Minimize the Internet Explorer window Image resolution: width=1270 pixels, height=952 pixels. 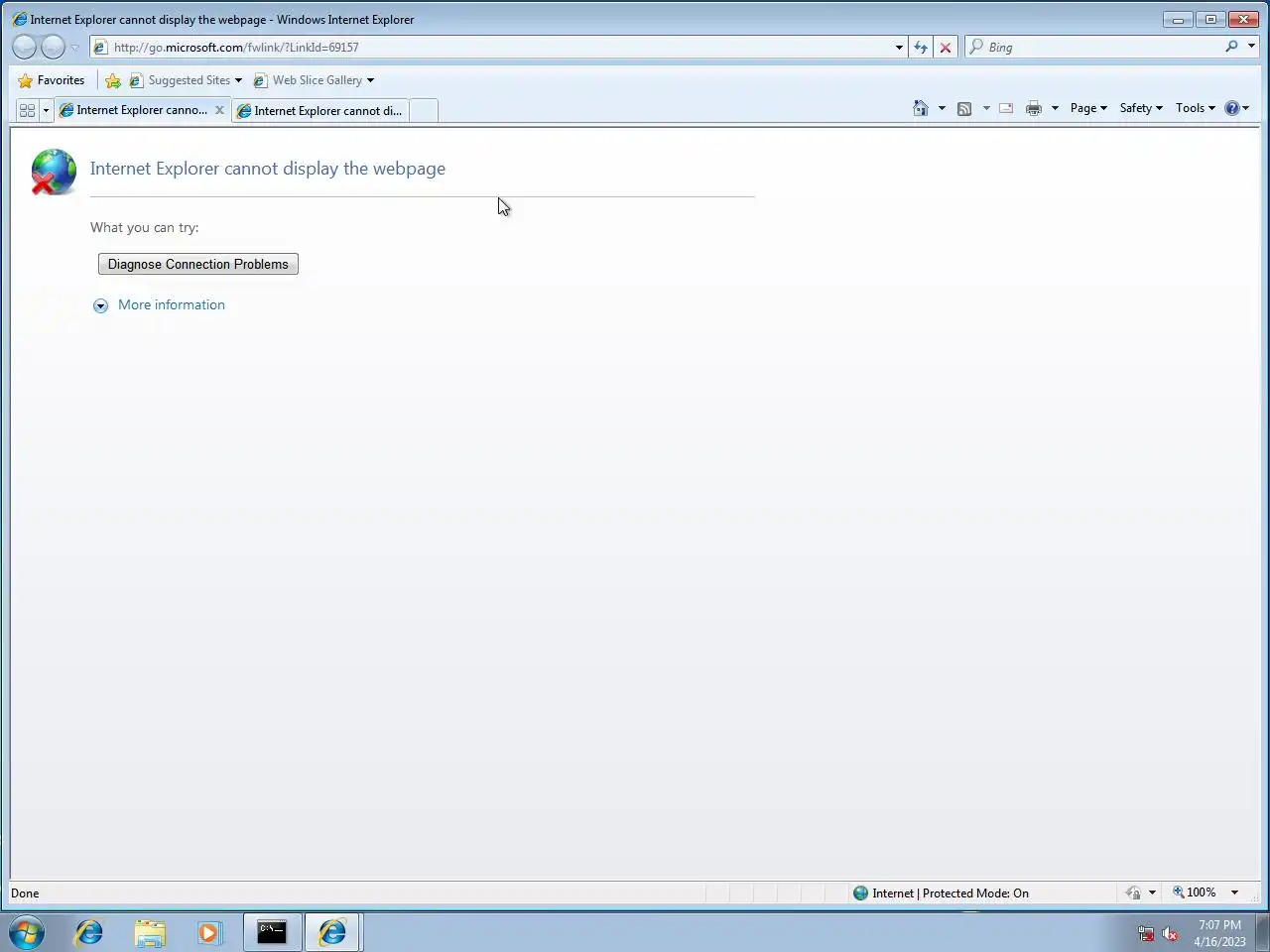tap(1178, 19)
